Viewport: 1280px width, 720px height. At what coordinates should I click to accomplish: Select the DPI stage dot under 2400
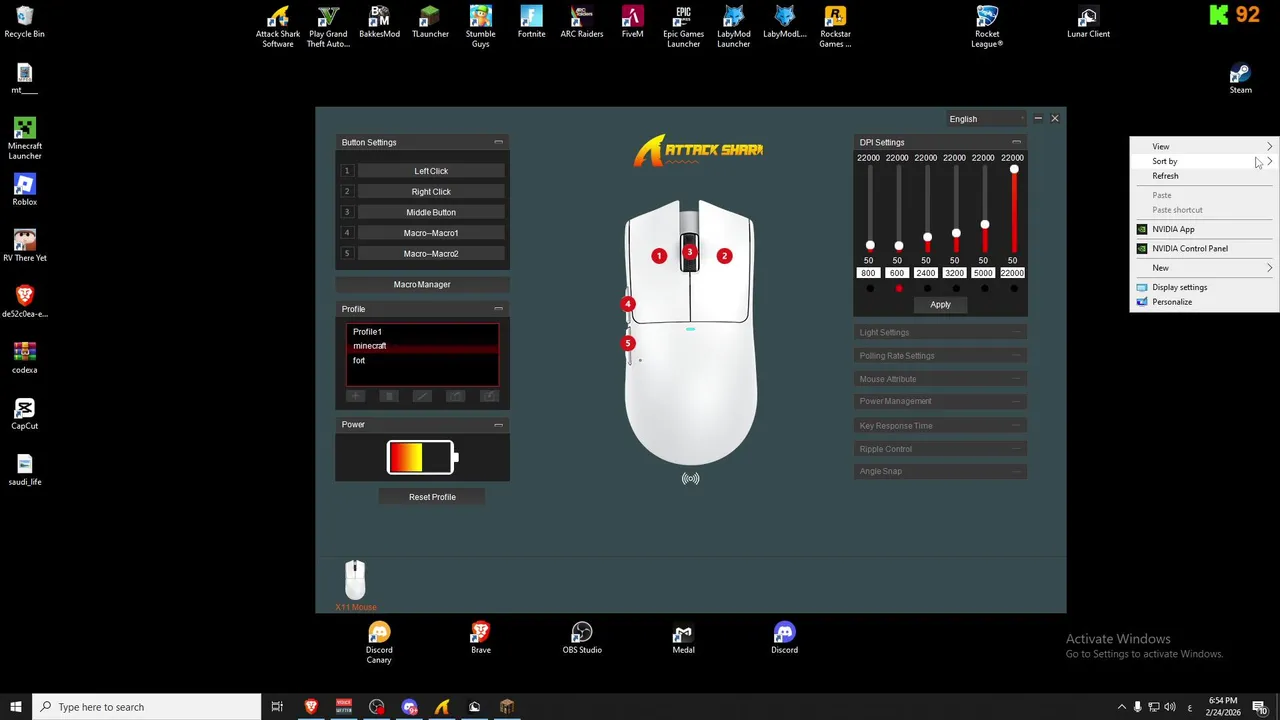coord(928,289)
